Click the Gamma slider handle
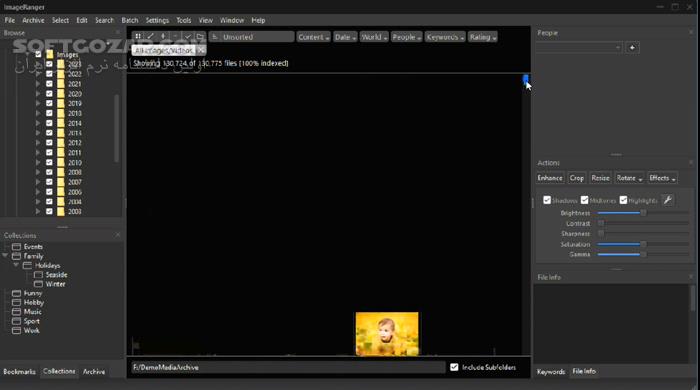700x390 pixels. (643, 254)
